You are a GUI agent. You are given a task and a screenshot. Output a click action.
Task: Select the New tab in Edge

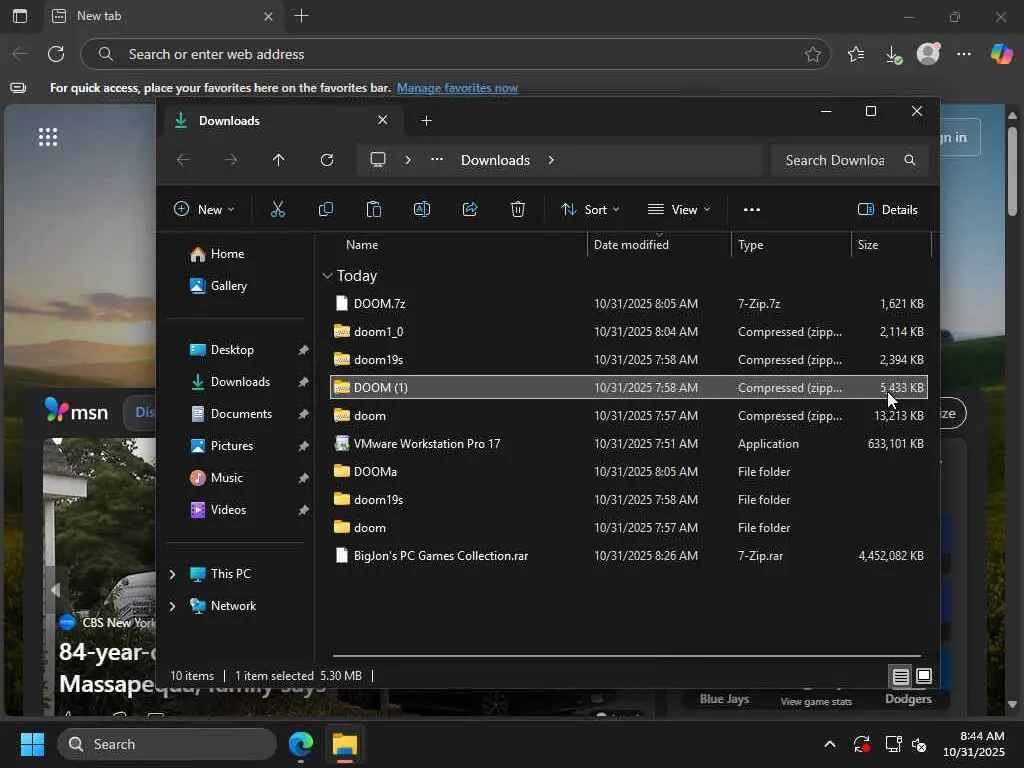pos(163,16)
